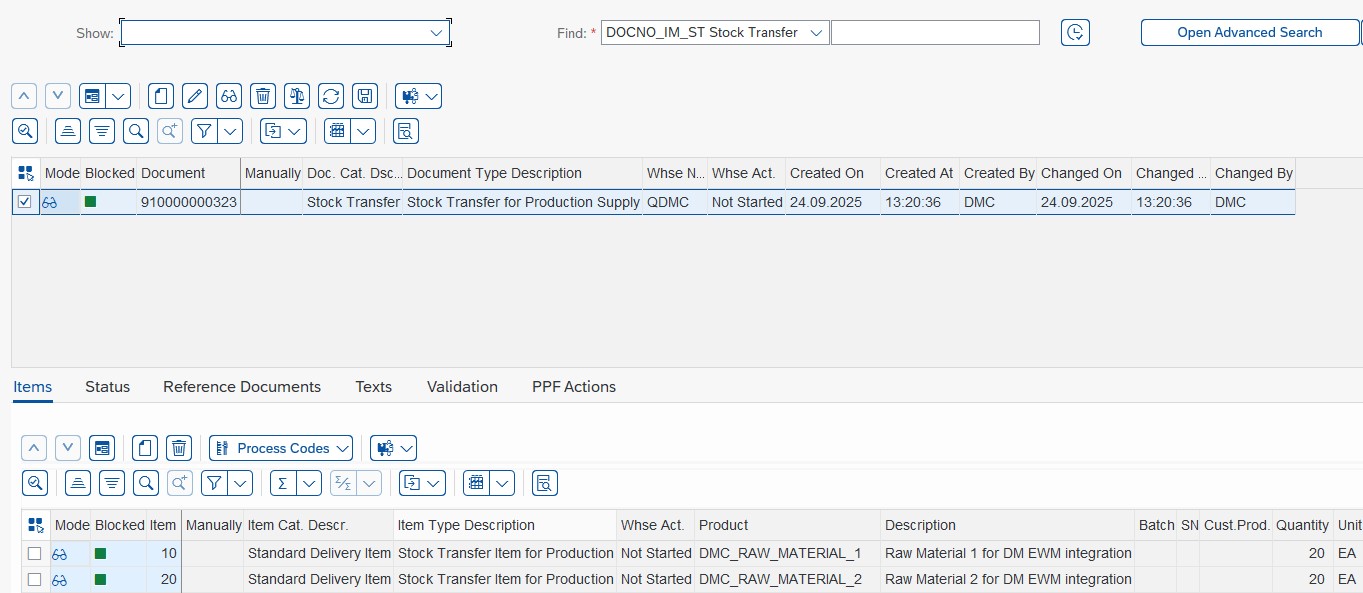Screen dimensions: 1363x593
Task: Sort descending in the Items table
Action: [x=112, y=483]
